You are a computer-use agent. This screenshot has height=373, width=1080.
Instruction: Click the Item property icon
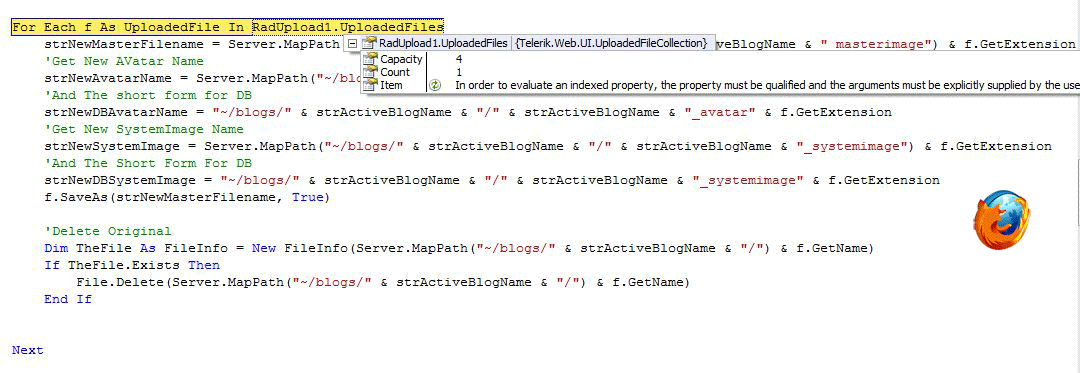(x=370, y=85)
